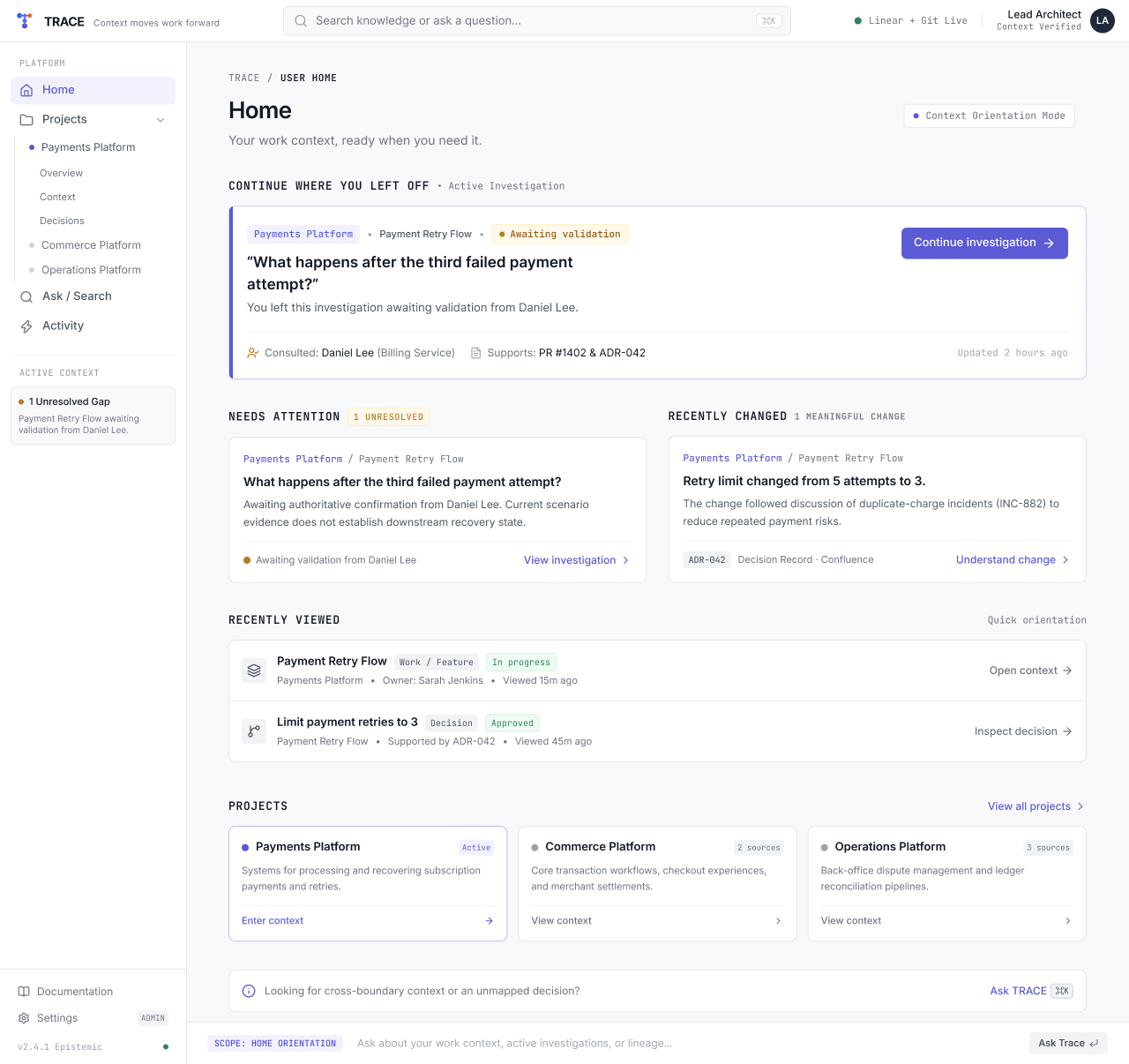
Task: Open Context sidebar item
Action: tap(57, 197)
